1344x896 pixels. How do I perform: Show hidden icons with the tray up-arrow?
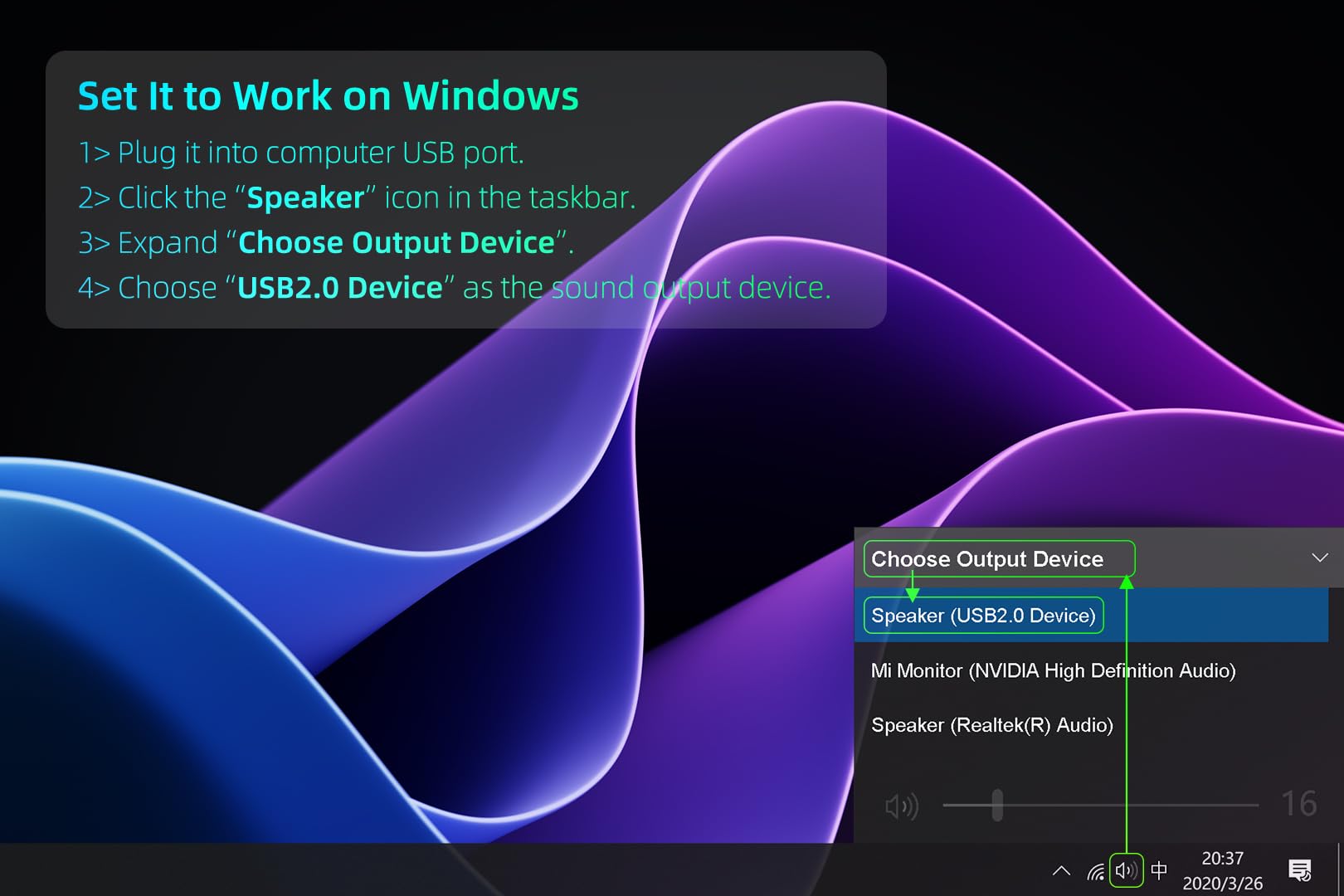pos(1061,871)
